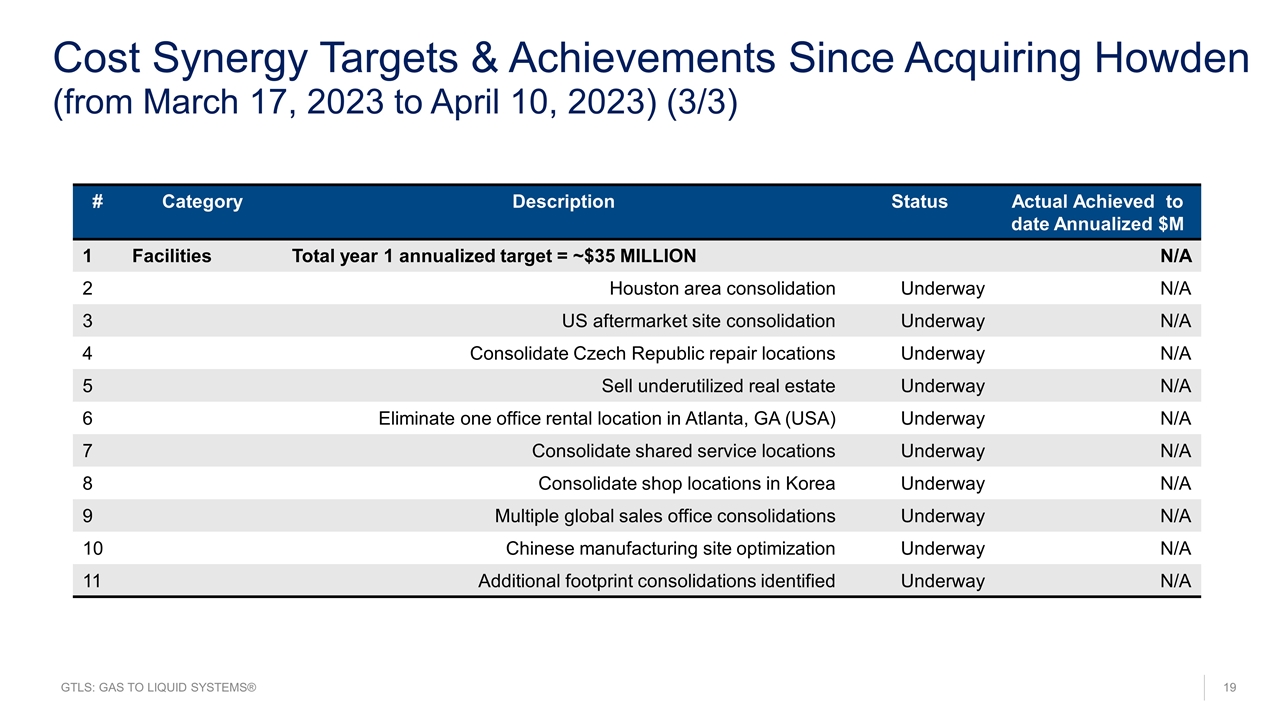Click 'Consolidate Czech Republic repair locations' text

coord(653,354)
